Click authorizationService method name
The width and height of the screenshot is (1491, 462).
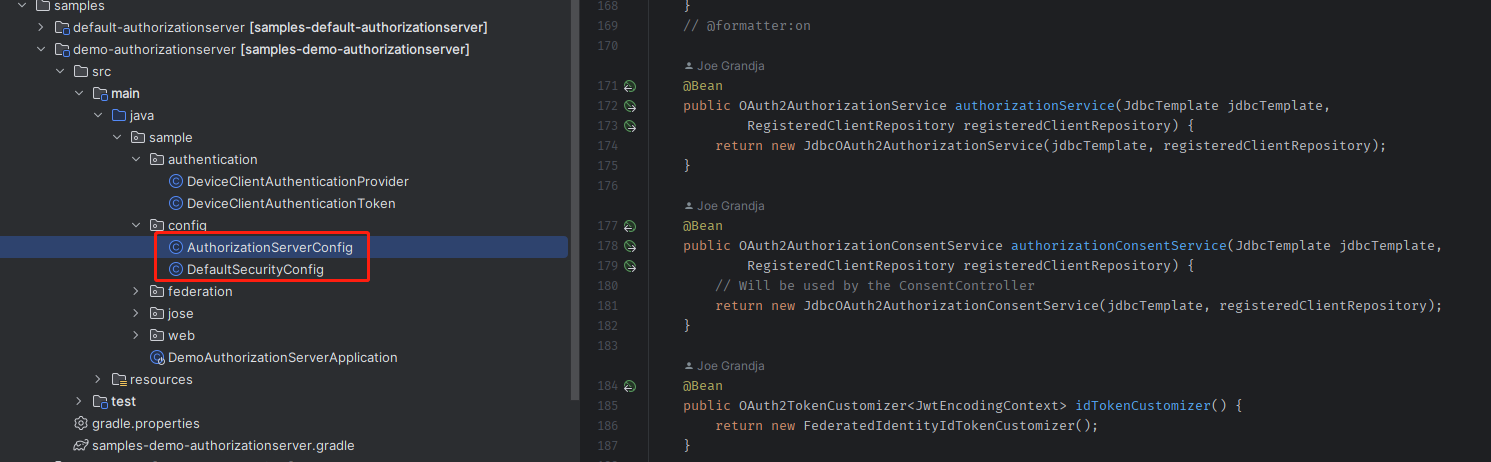[x=1035, y=106]
